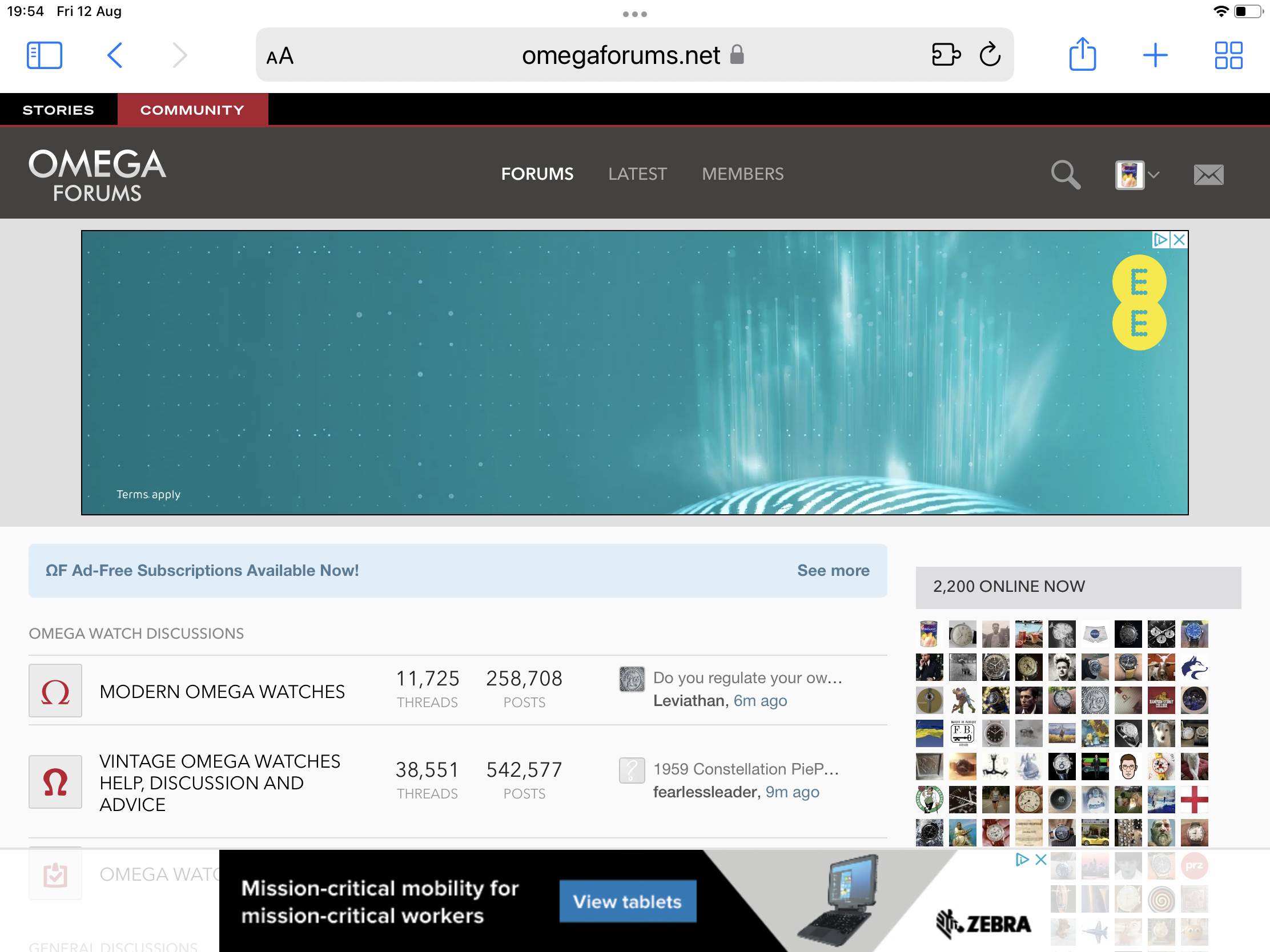This screenshot has height=952, width=1270.
Task: Open the Modern Omega Watches forum
Action: tap(222, 692)
